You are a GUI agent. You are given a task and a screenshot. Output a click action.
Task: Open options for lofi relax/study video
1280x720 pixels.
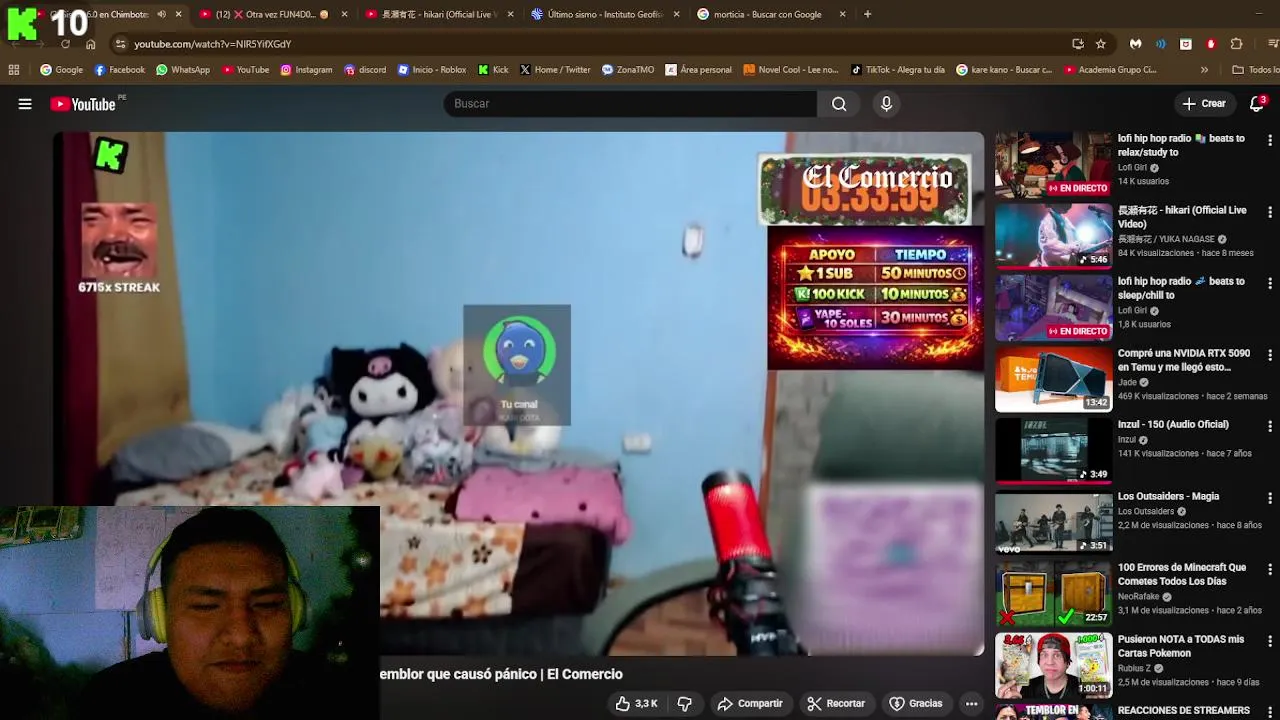click(x=1270, y=141)
